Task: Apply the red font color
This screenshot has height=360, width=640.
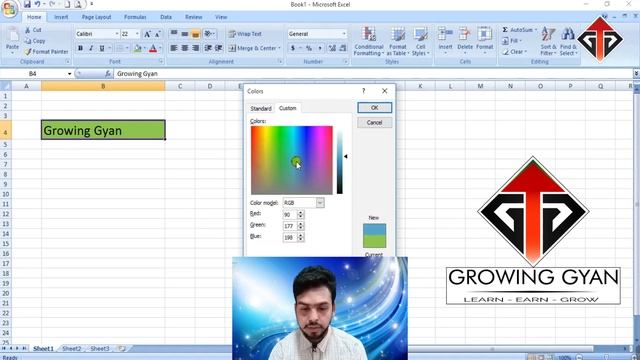Action: pyautogui.click(x=153, y=49)
